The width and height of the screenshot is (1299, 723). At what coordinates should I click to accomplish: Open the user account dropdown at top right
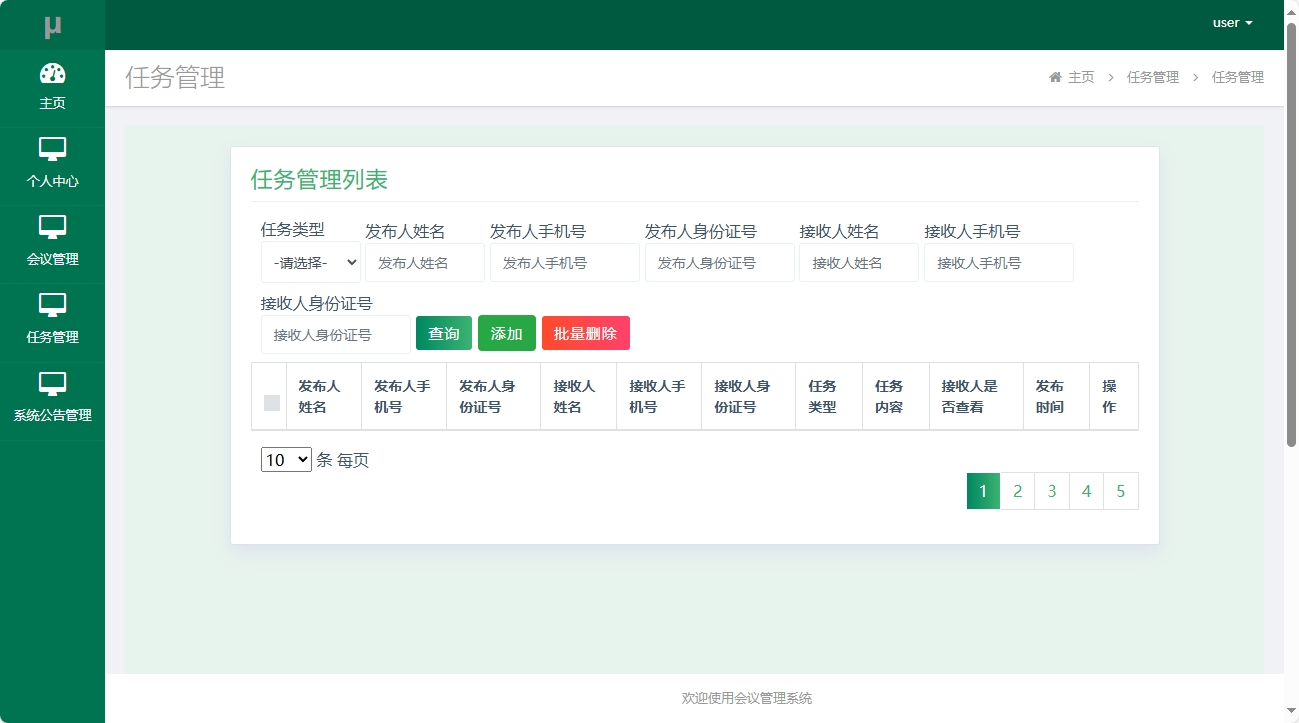coord(1231,22)
